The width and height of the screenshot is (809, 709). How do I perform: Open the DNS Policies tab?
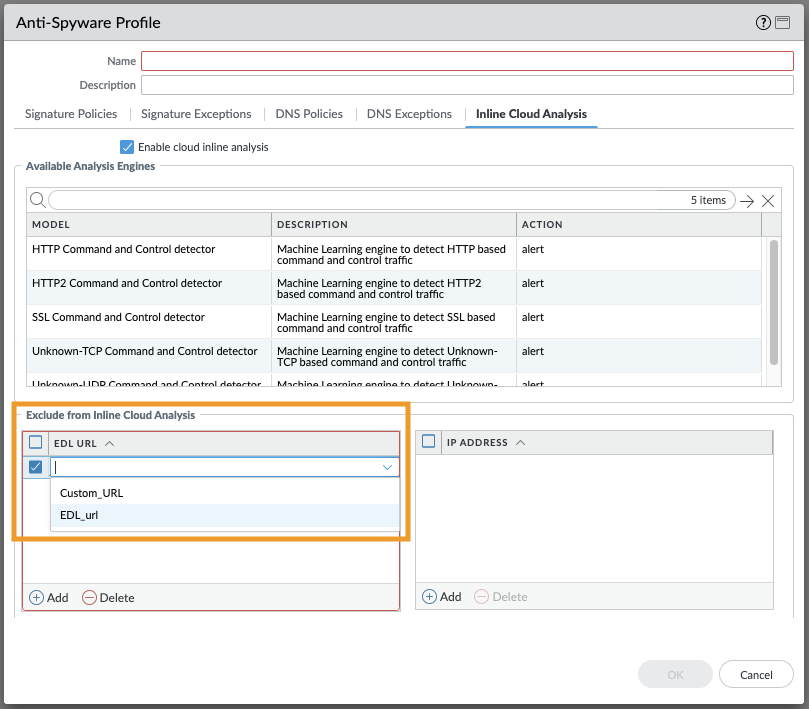[x=309, y=114]
